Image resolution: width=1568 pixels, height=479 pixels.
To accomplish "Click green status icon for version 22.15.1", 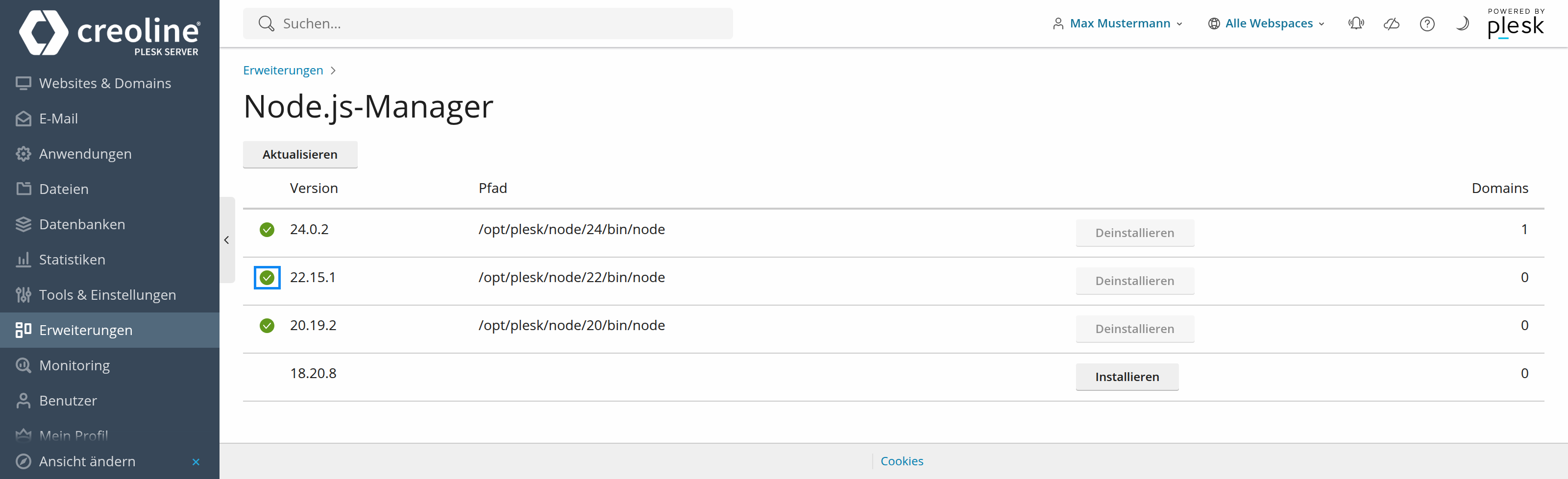I will pyautogui.click(x=267, y=278).
